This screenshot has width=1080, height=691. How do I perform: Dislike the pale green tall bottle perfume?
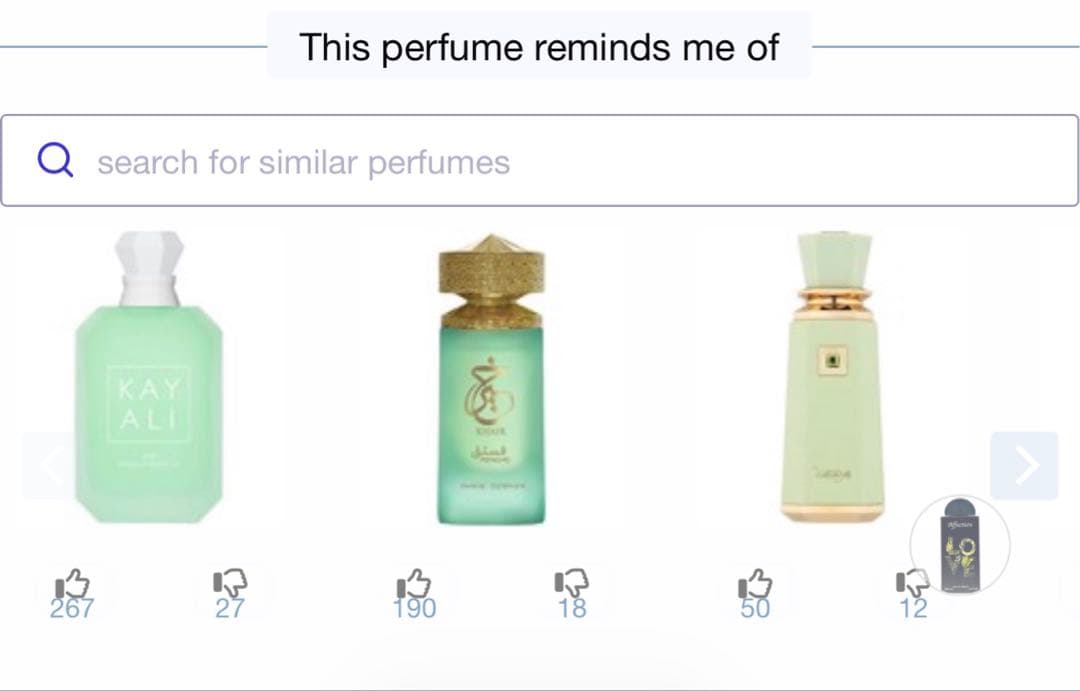[x=909, y=584]
